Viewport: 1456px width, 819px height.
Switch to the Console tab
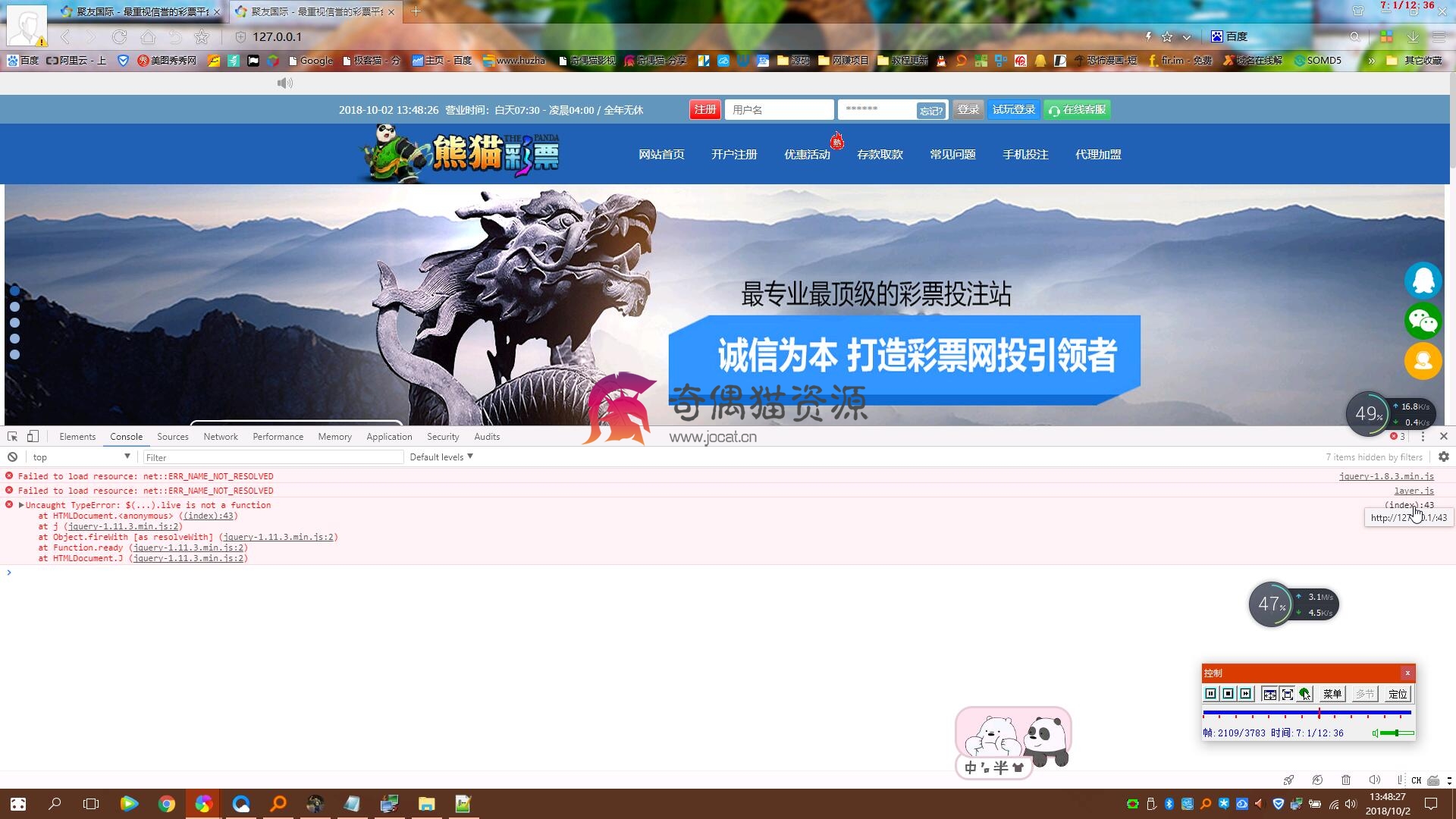click(x=126, y=437)
